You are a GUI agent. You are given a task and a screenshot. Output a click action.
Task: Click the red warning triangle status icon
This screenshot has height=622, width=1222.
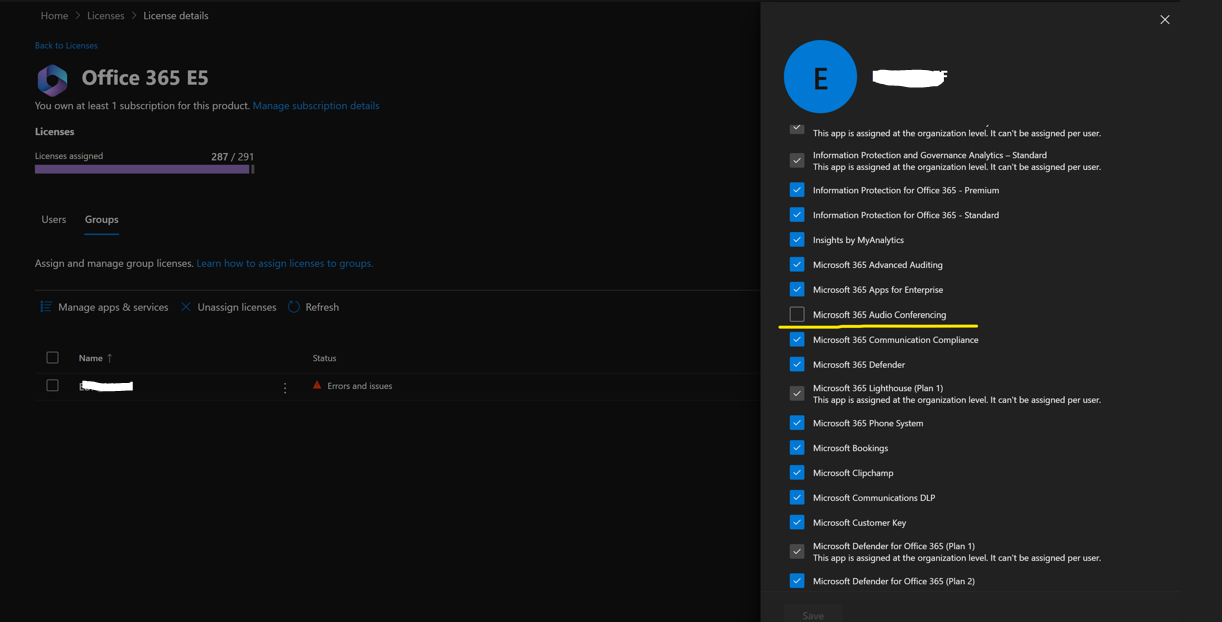click(x=317, y=385)
